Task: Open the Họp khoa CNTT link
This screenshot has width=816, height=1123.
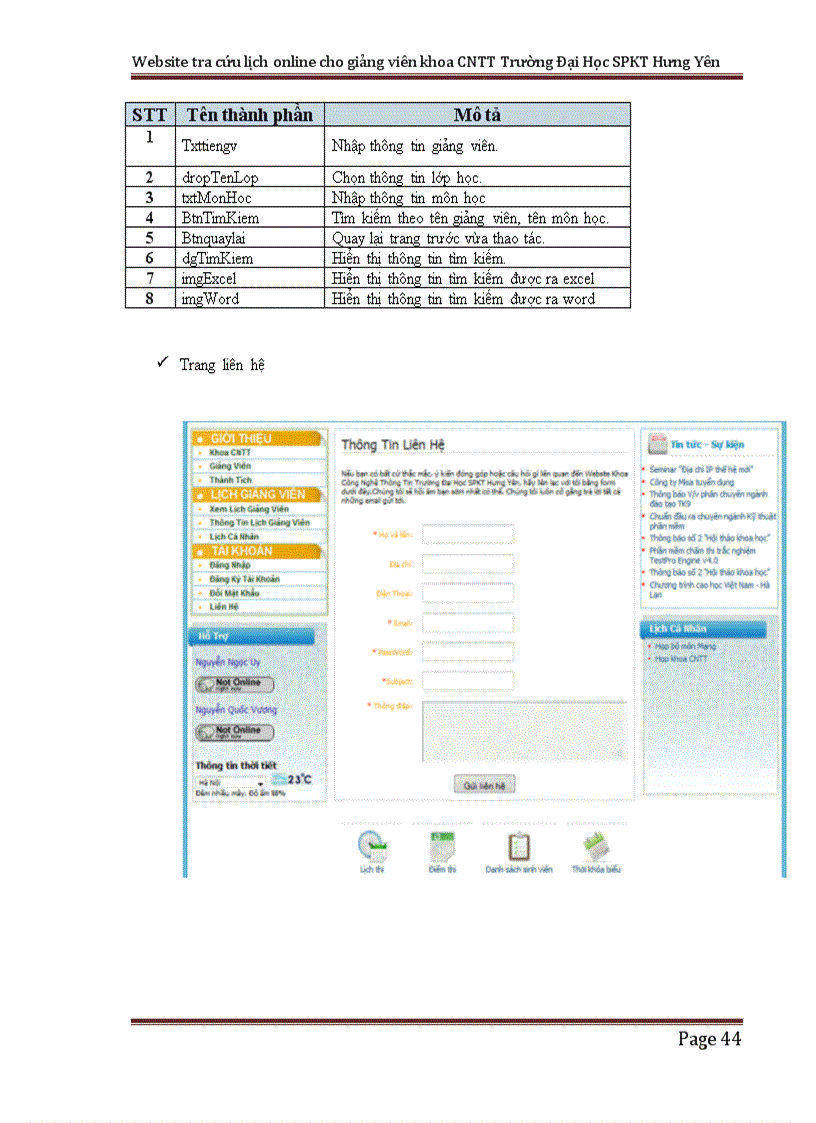Action: pos(680,658)
